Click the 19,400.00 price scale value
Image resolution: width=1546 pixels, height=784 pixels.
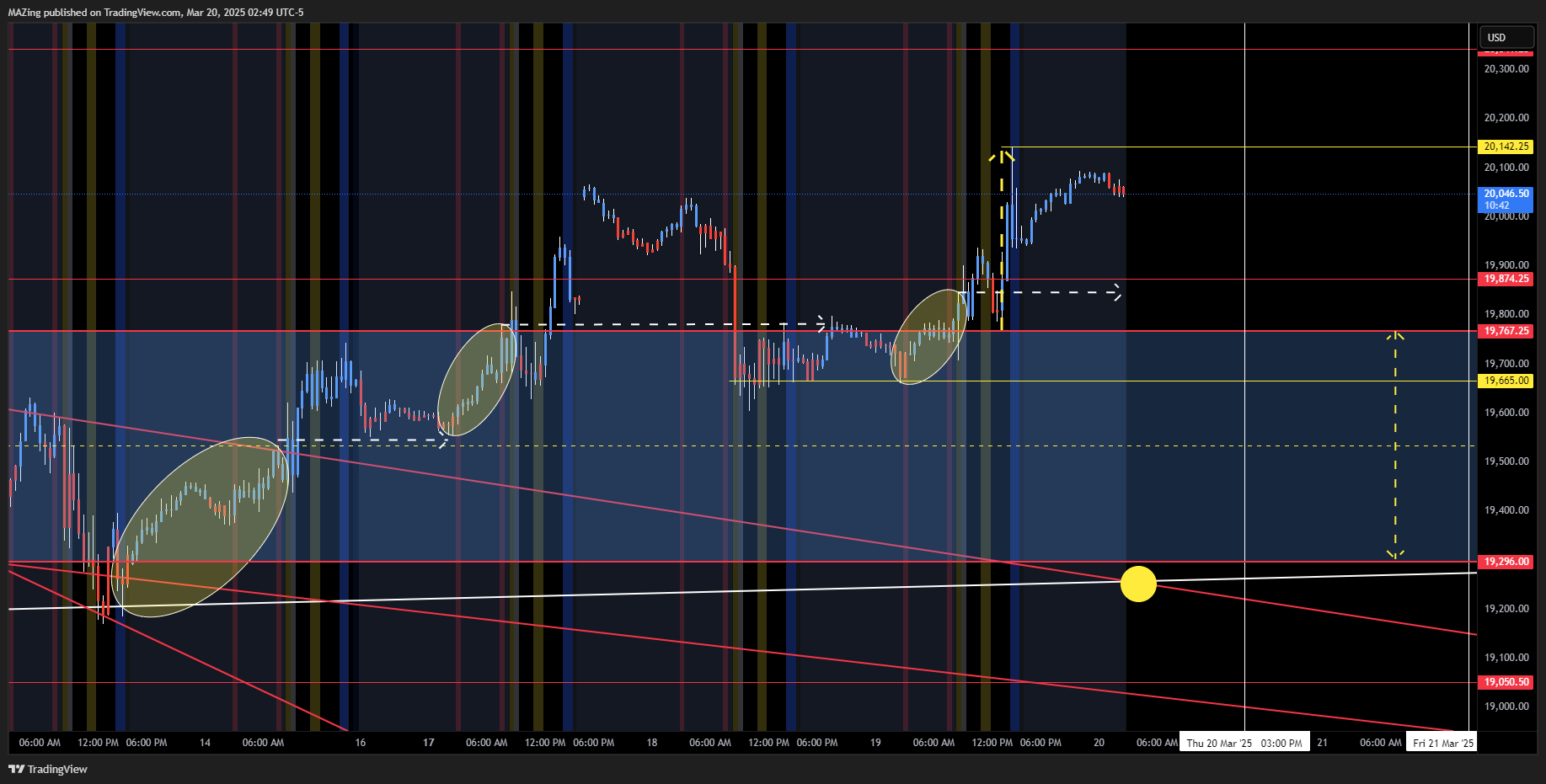[1506, 510]
